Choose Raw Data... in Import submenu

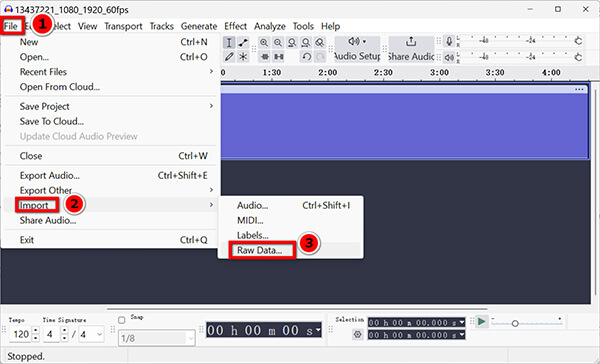tap(290, 250)
